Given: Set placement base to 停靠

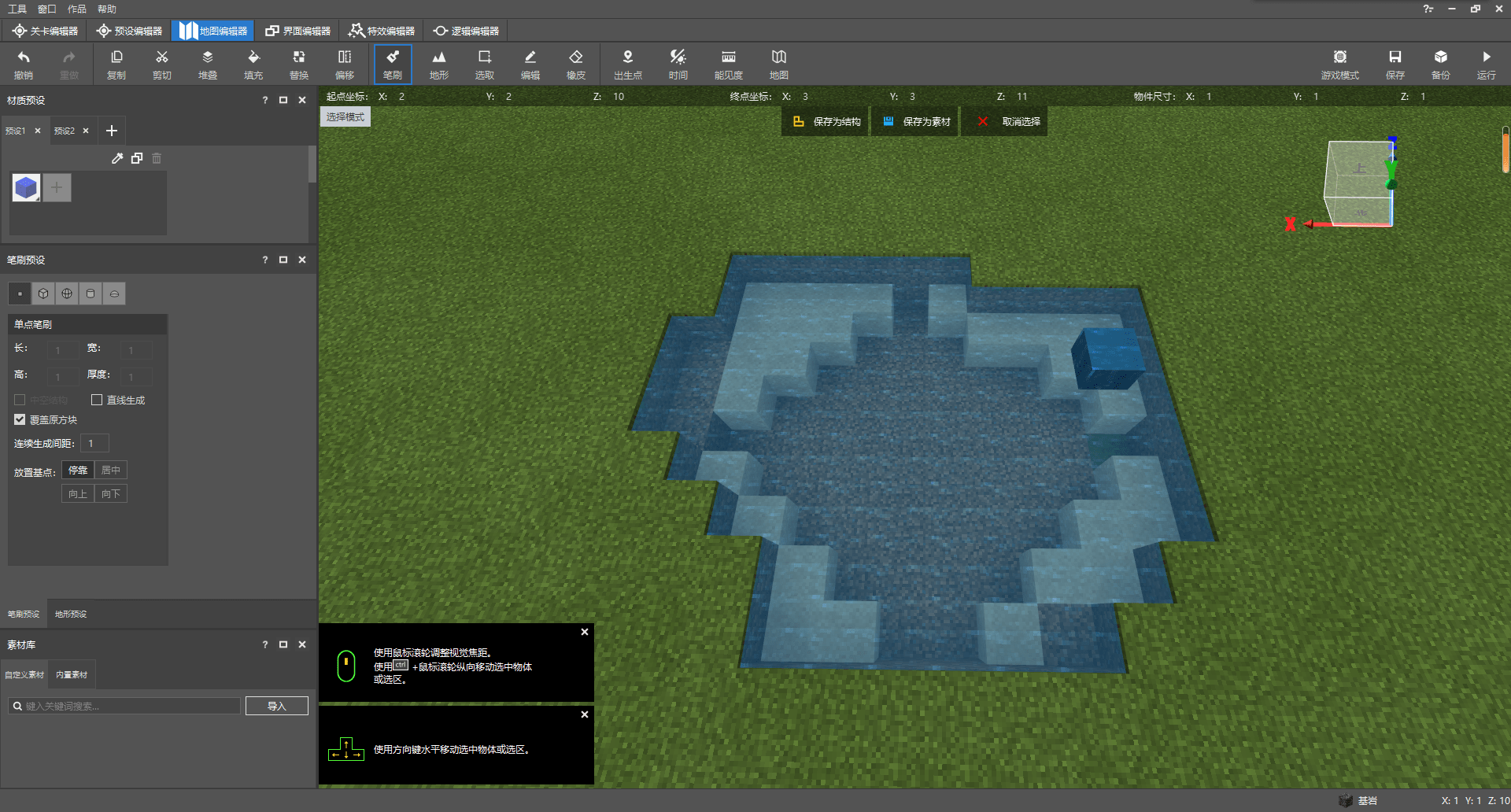Looking at the screenshot, I should 78,470.
